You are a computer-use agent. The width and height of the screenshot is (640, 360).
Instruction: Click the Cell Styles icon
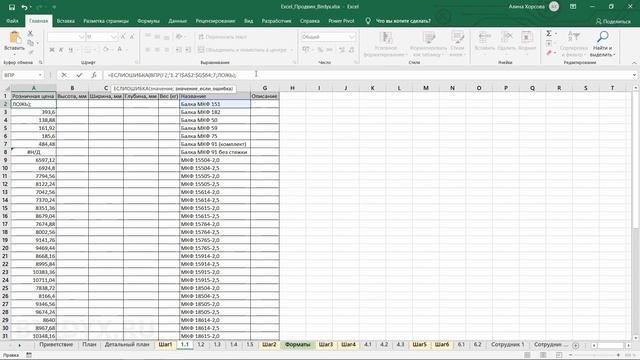tap(457, 38)
